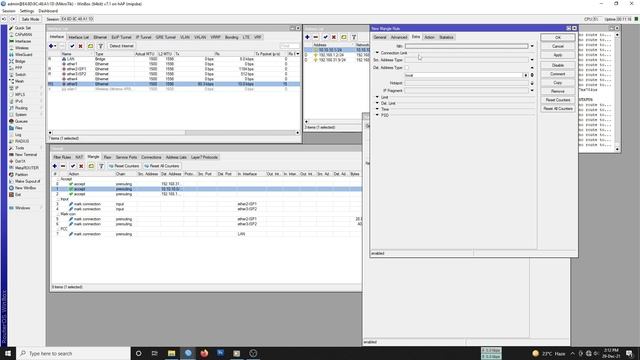Toggle the Dst. Address Type invert checkbox

click(x=407, y=68)
